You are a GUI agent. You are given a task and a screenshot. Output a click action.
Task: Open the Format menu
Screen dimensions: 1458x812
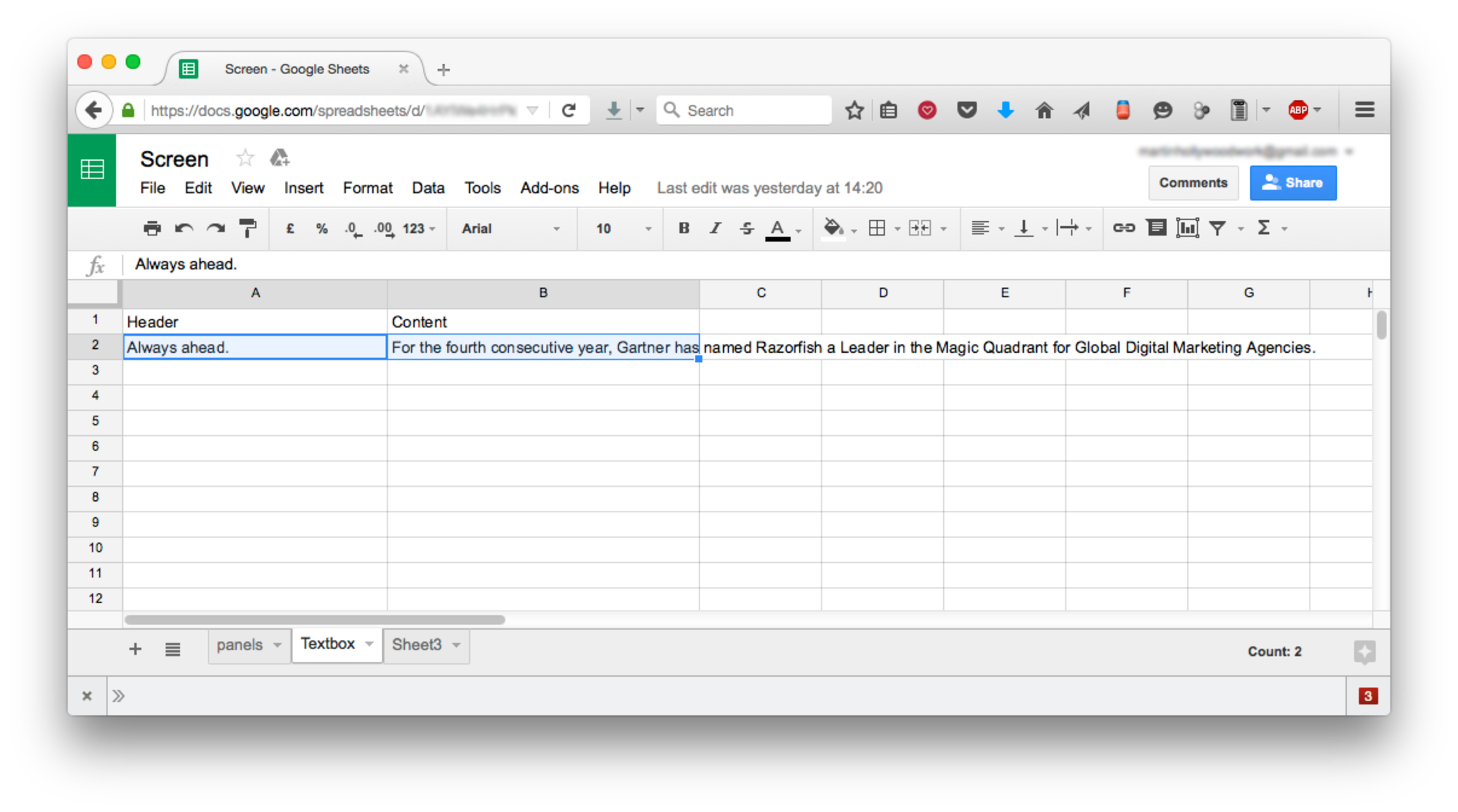pyautogui.click(x=367, y=188)
